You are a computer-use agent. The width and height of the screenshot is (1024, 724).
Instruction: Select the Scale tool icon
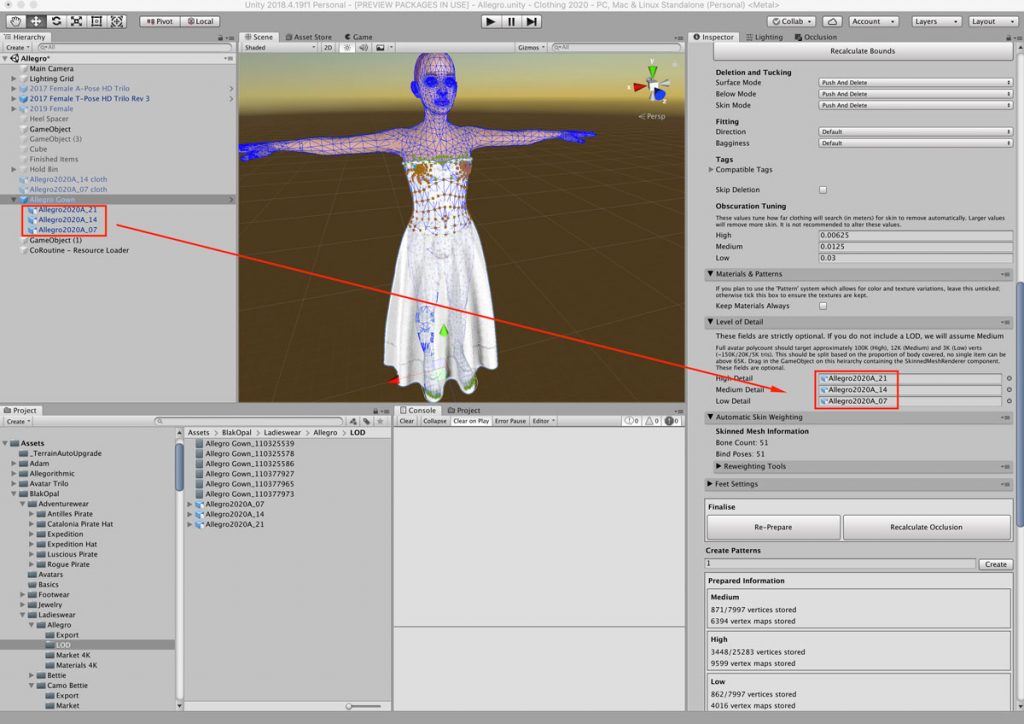coord(76,22)
